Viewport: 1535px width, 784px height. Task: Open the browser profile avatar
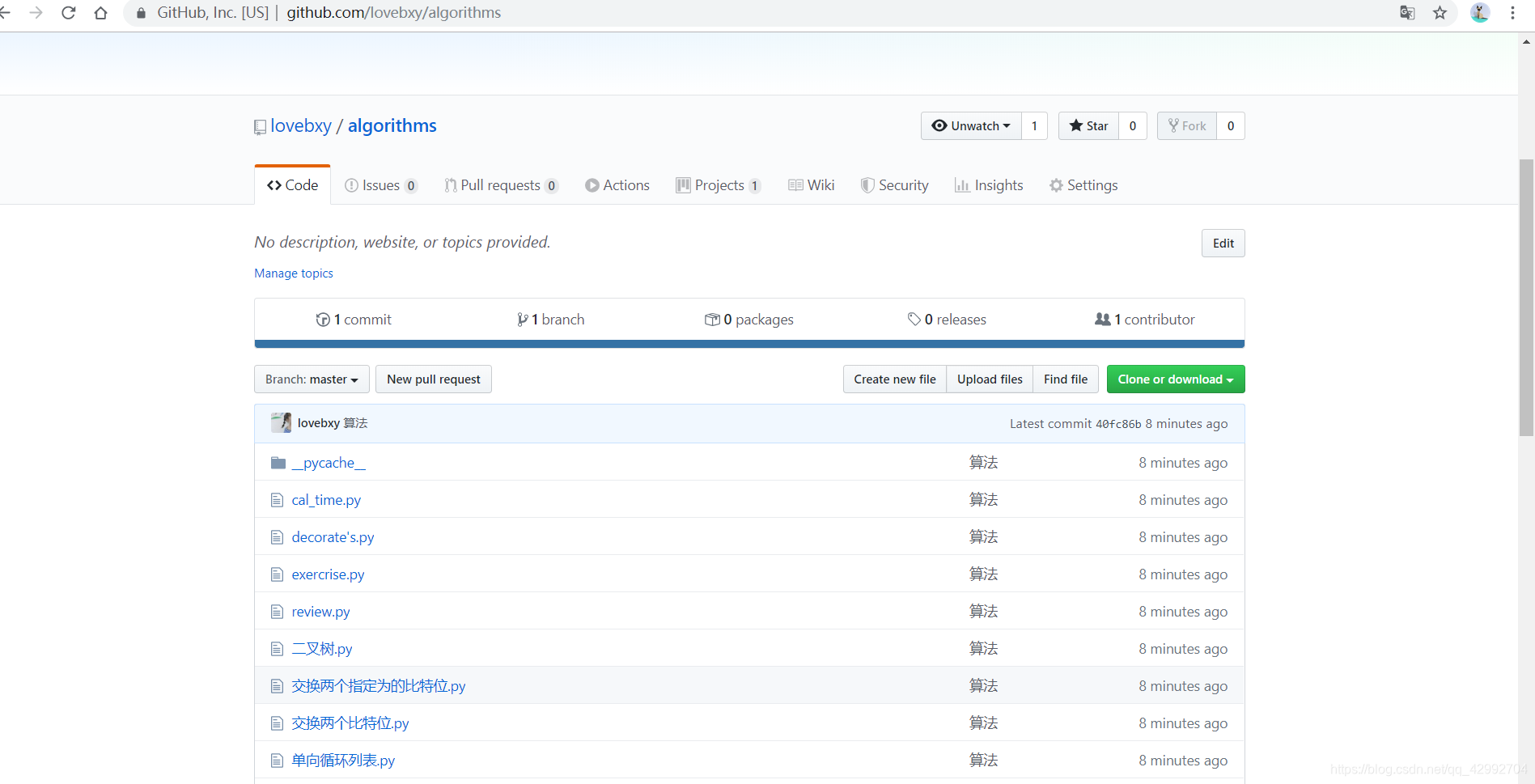[1480, 13]
